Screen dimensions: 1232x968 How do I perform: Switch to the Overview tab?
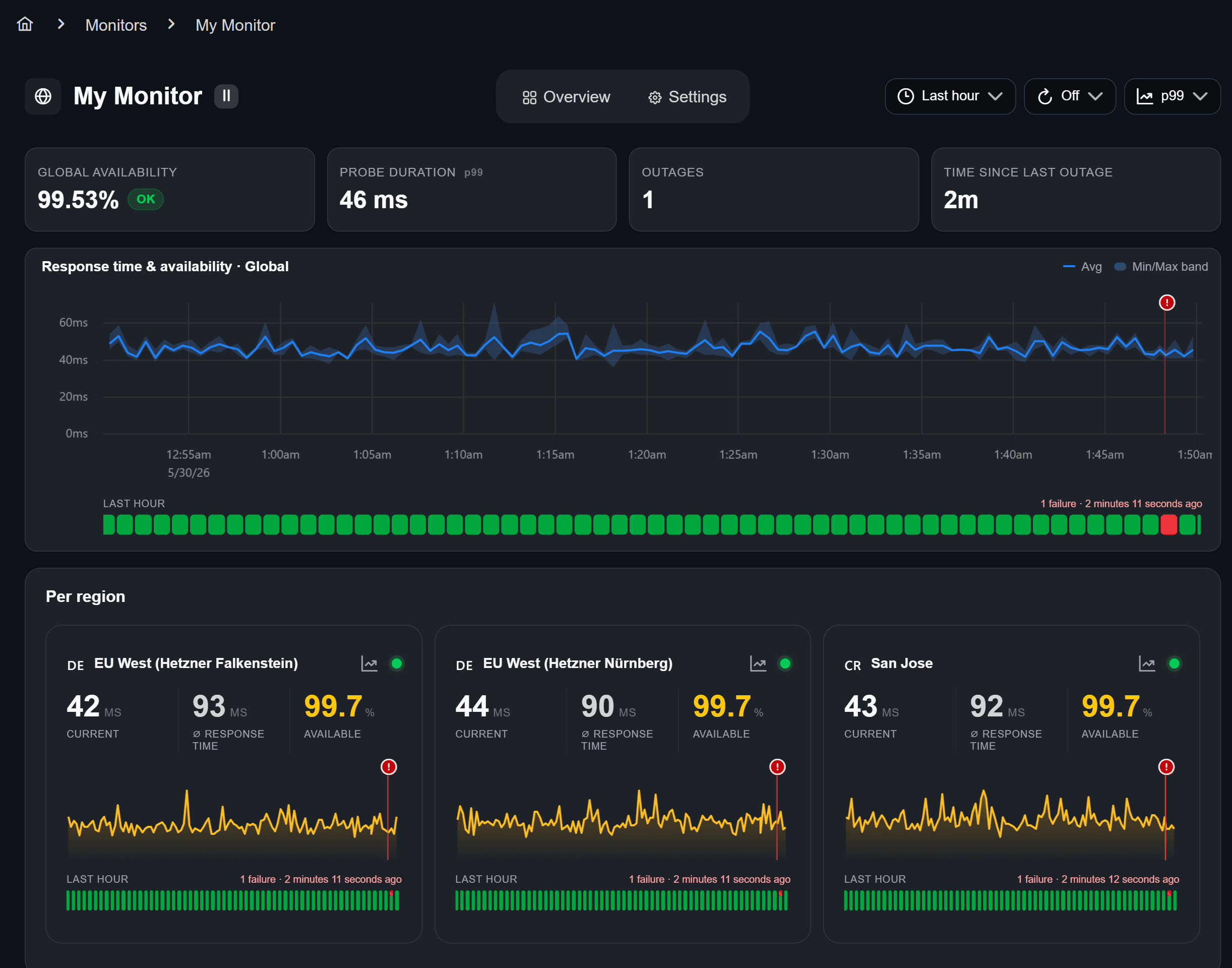[x=566, y=97]
